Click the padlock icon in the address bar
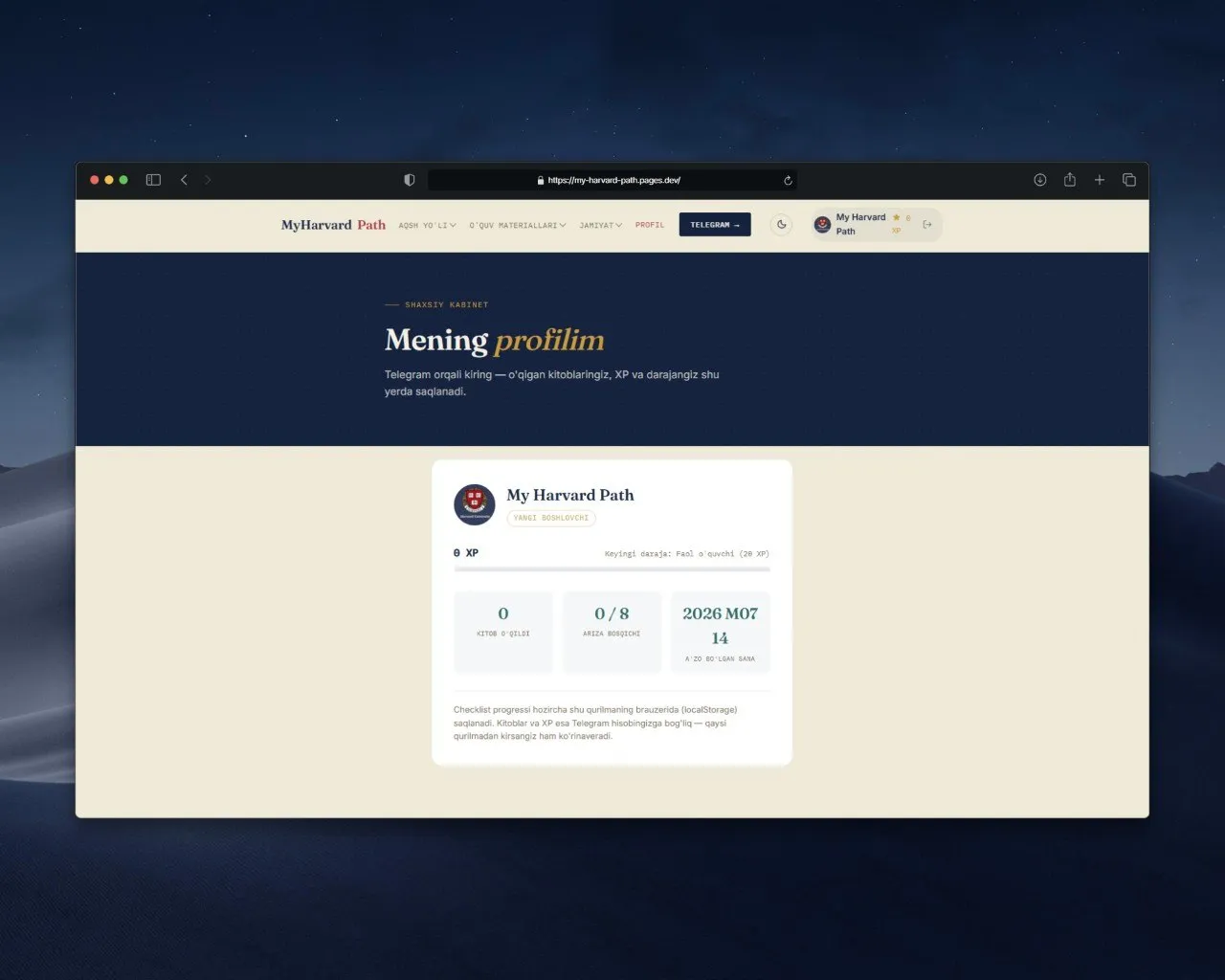The width and height of the screenshot is (1225, 980). 541,180
